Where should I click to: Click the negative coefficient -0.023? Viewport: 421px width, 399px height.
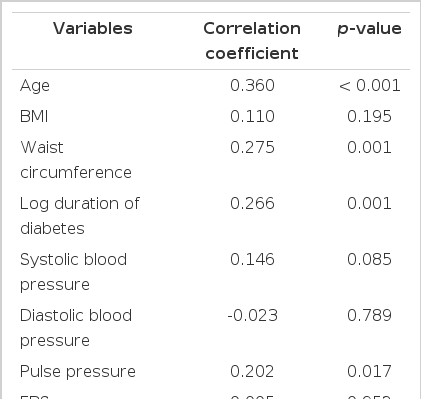coord(252,315)
